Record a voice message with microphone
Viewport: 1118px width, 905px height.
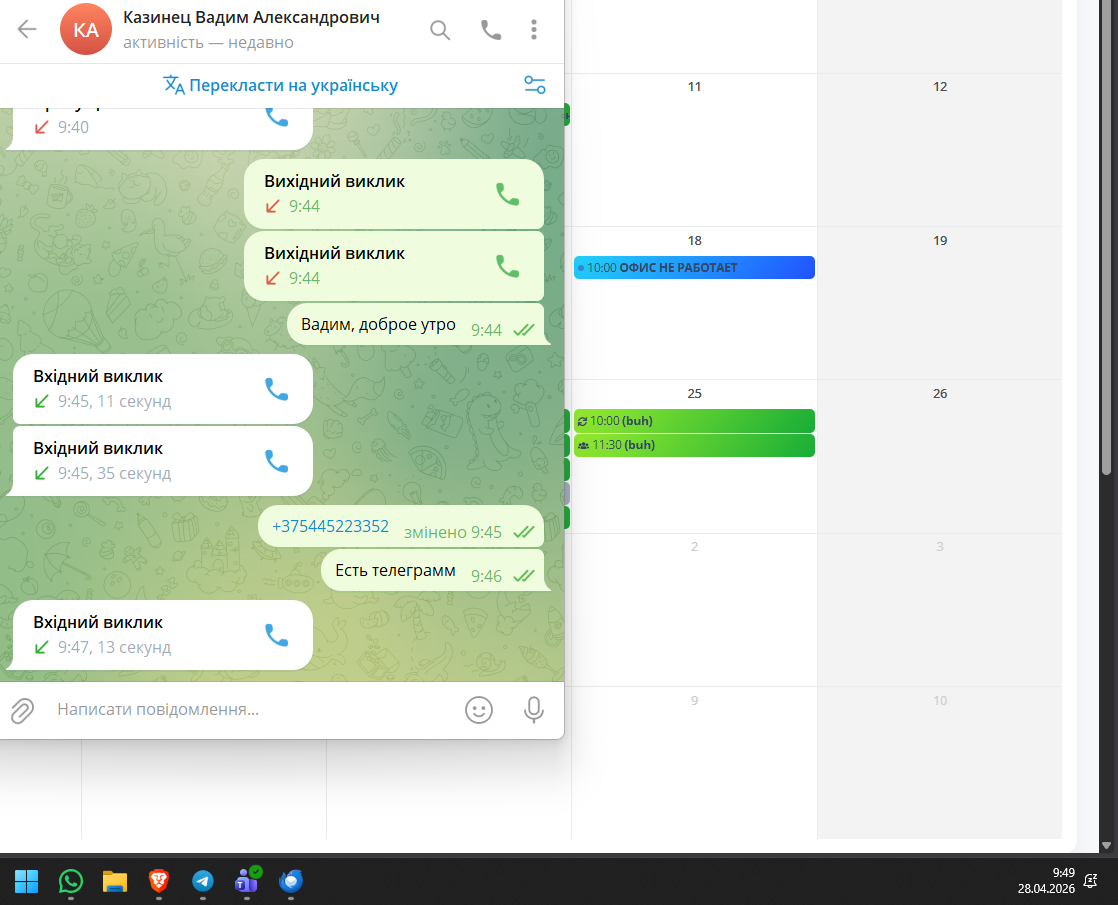pos(534,710)
